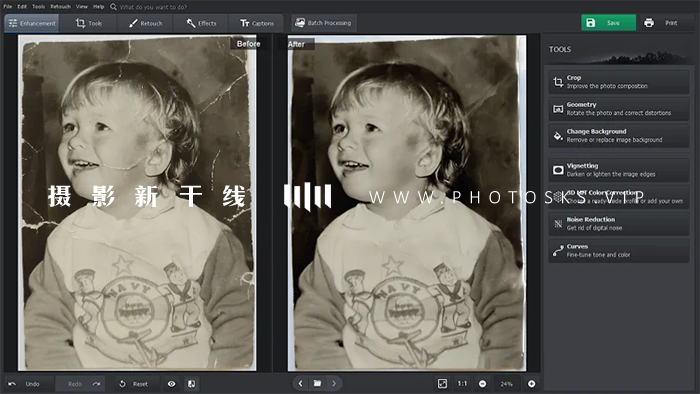Click the Reset button
This screenshot has height=394, width=700.
[x=134, y=384]
